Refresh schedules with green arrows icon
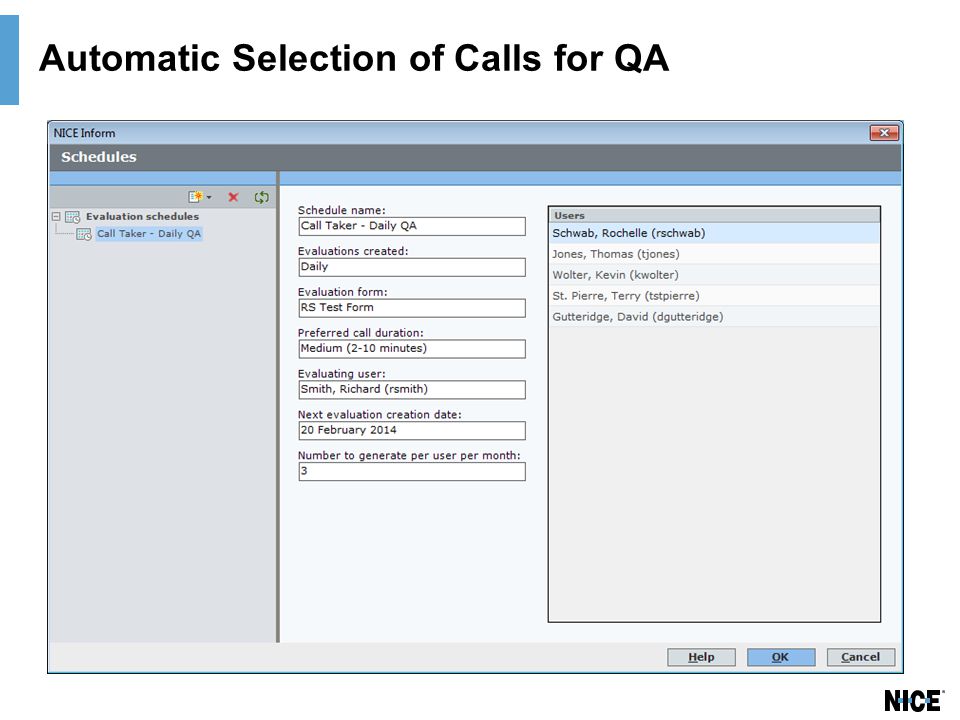The image size is (960, 720). [261, 197]
